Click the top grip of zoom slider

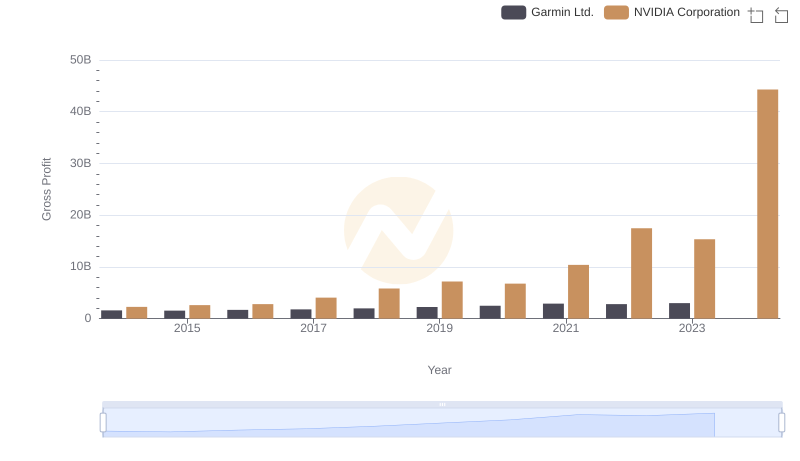(x=442, y=404)
